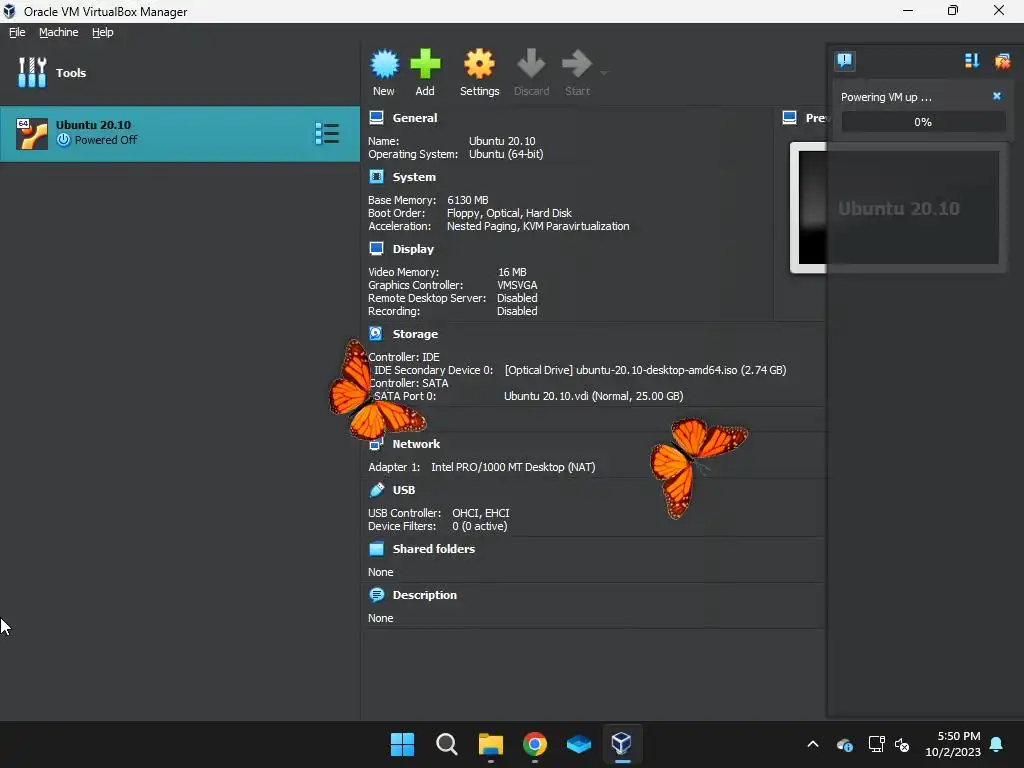Open Google Chrome from the taskbar
1024x768 pixels.
click(x=535, y=744)
